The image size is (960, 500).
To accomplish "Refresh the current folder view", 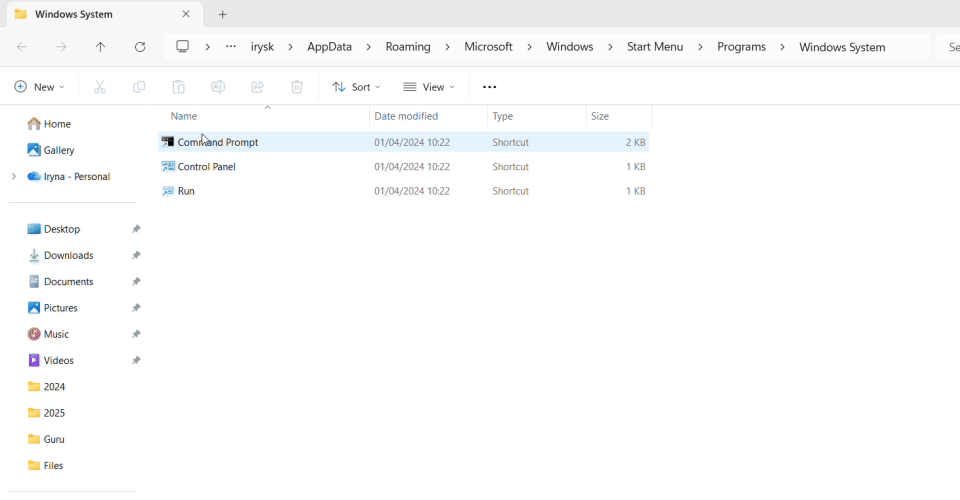I will pyautogui.click(x=140, y=47).
